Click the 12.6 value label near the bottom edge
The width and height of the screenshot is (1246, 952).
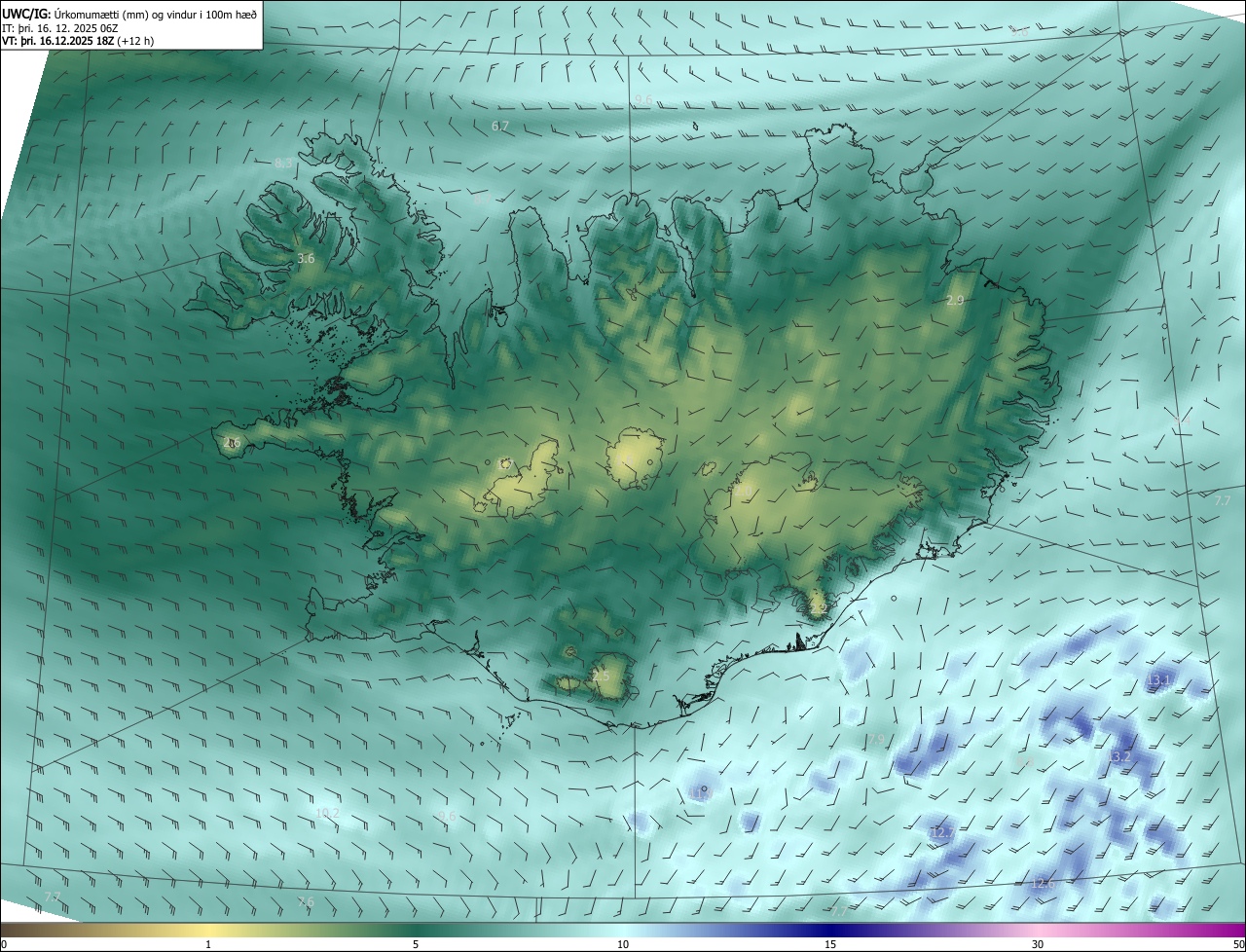(1043, 884)
